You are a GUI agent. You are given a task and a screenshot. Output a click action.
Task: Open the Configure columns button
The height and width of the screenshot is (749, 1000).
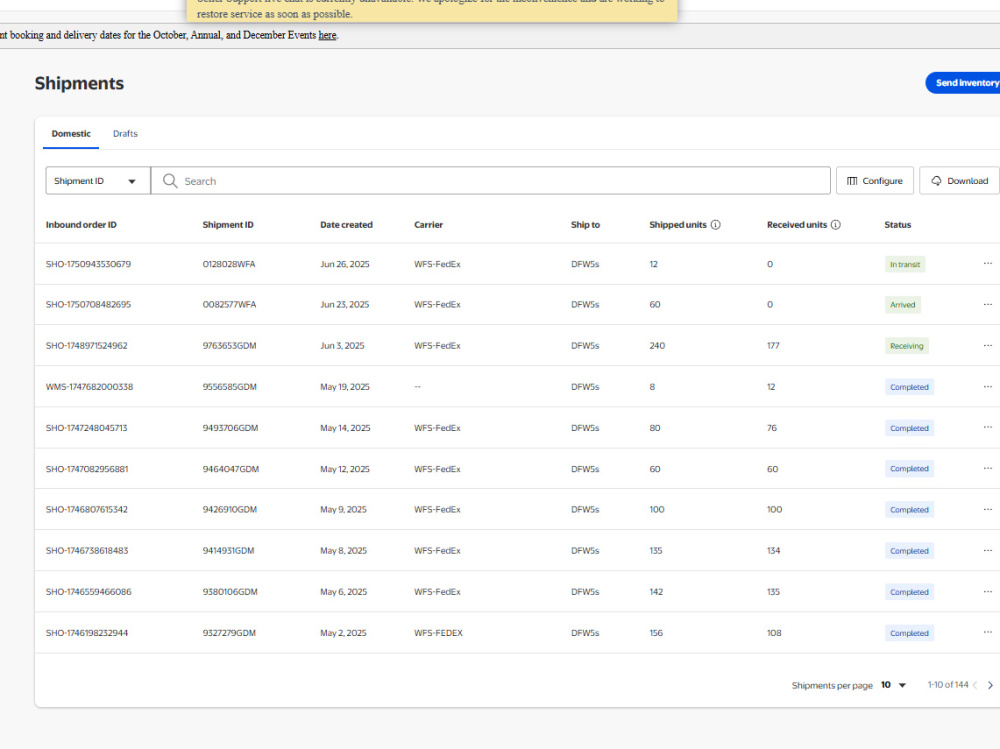pyautogui.click(x=874, y=181)
